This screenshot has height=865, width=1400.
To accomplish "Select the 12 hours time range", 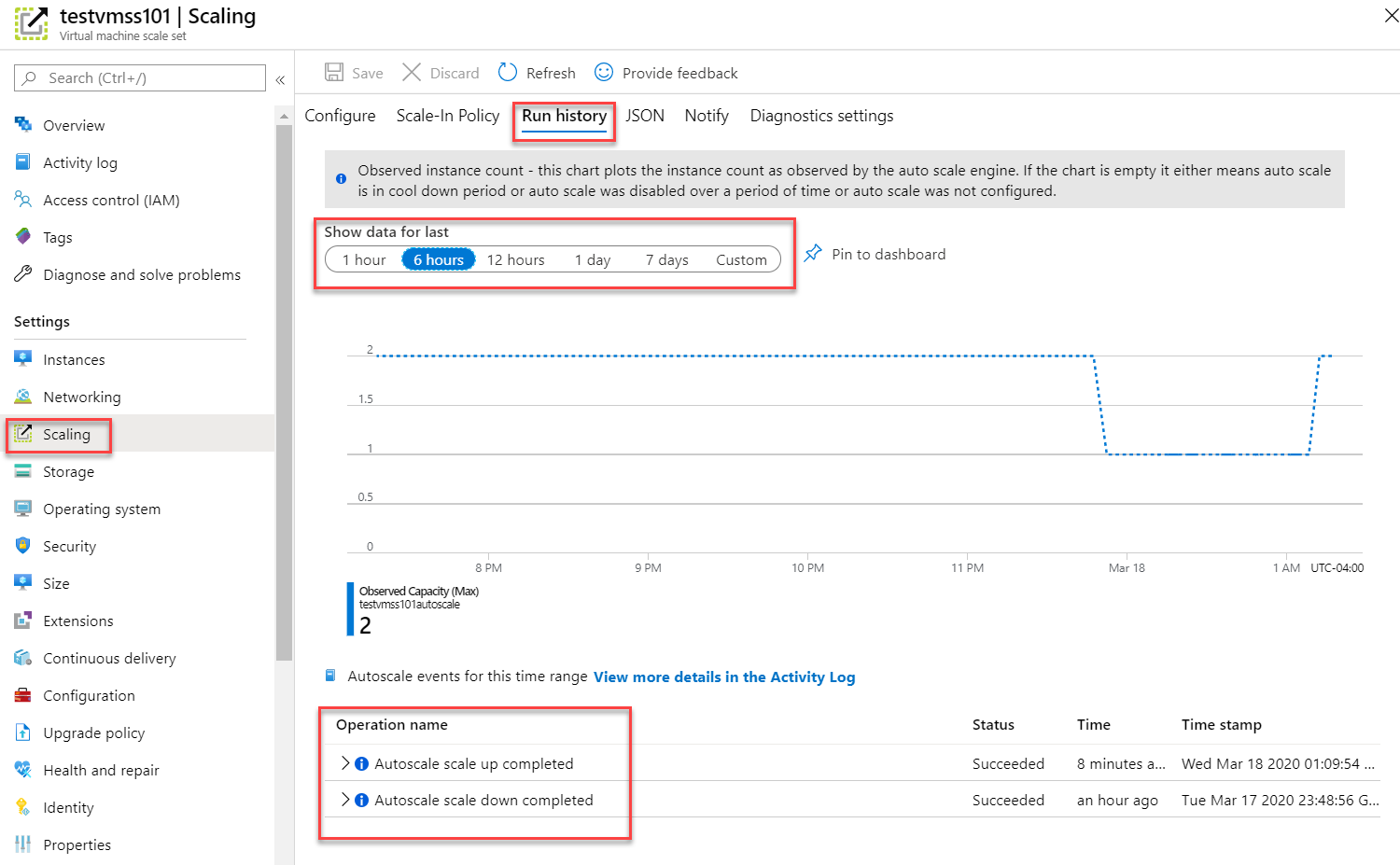I will click(516, 259).
